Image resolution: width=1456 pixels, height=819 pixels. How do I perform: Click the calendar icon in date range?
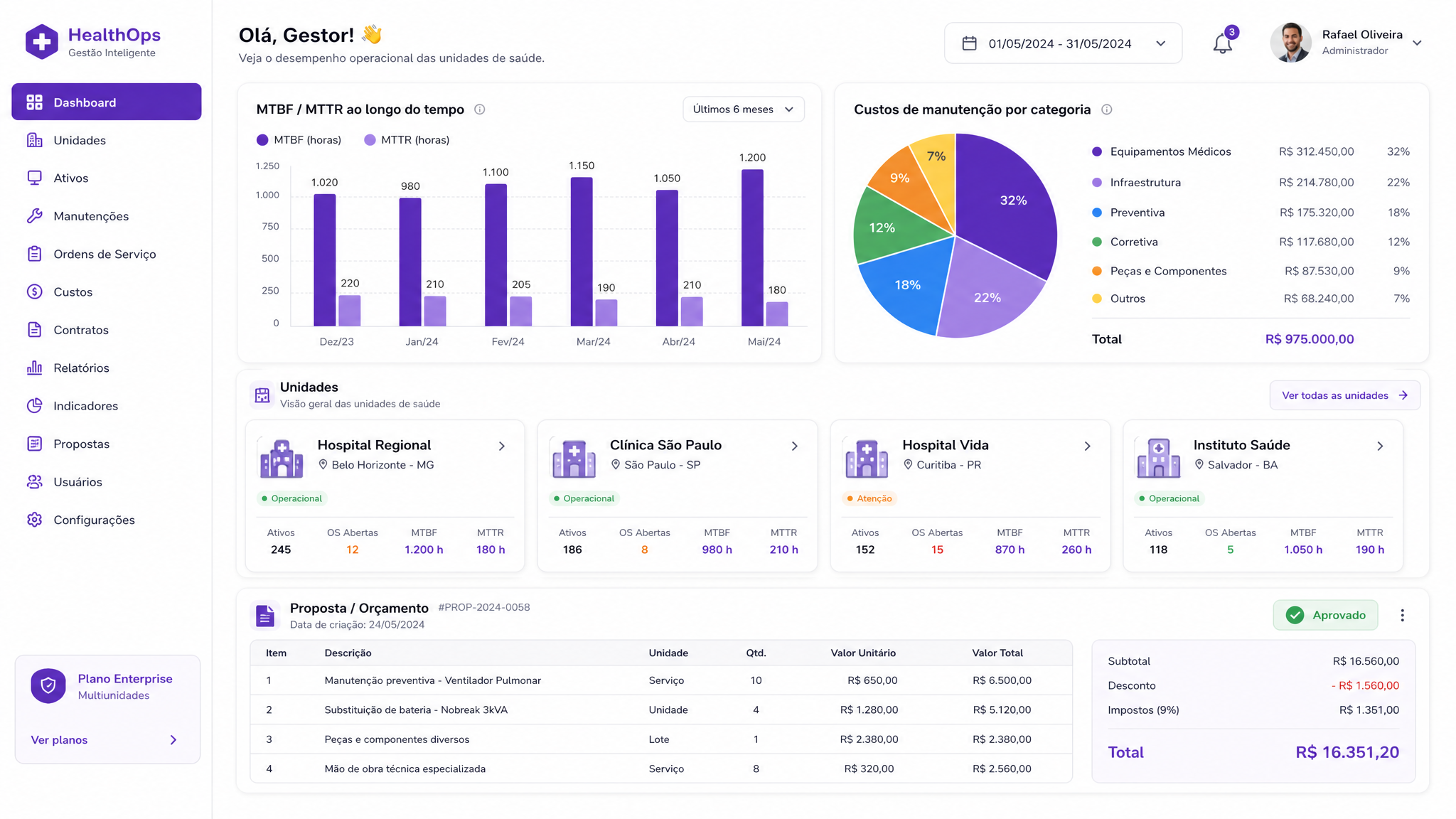click(x=969, y=43)
